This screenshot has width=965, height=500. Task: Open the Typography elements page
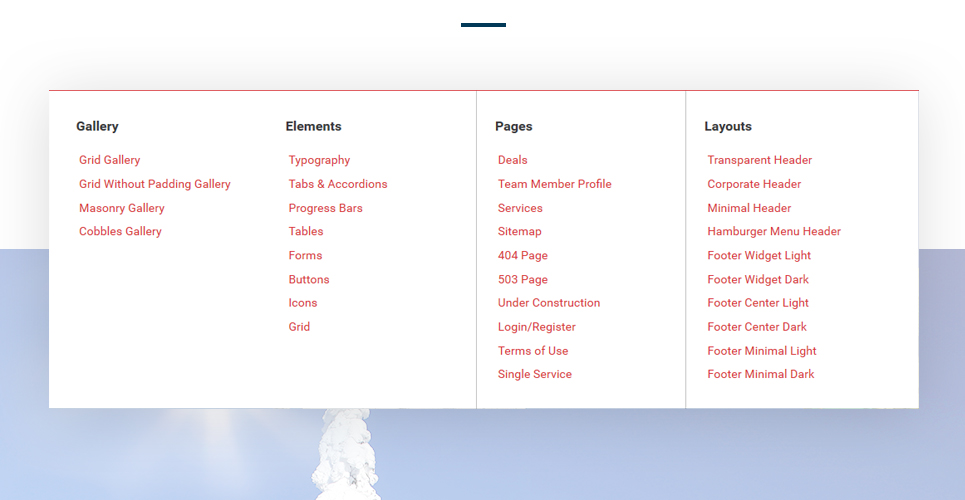pos(319,160)
